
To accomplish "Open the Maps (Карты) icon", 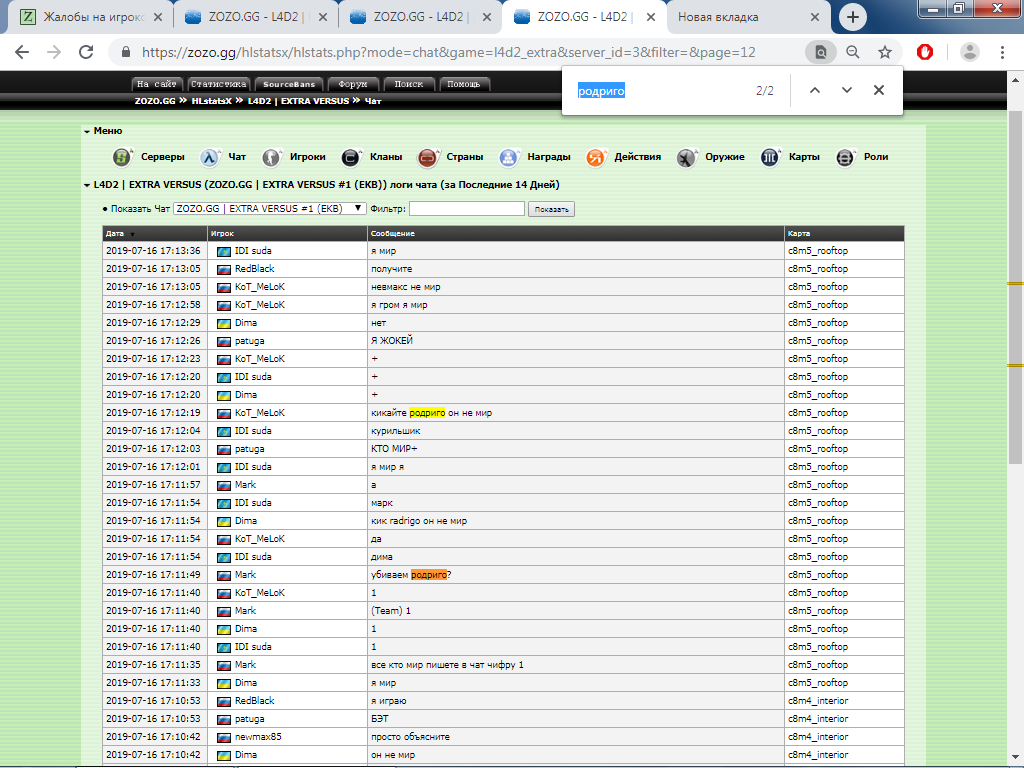I will point(770,157).
